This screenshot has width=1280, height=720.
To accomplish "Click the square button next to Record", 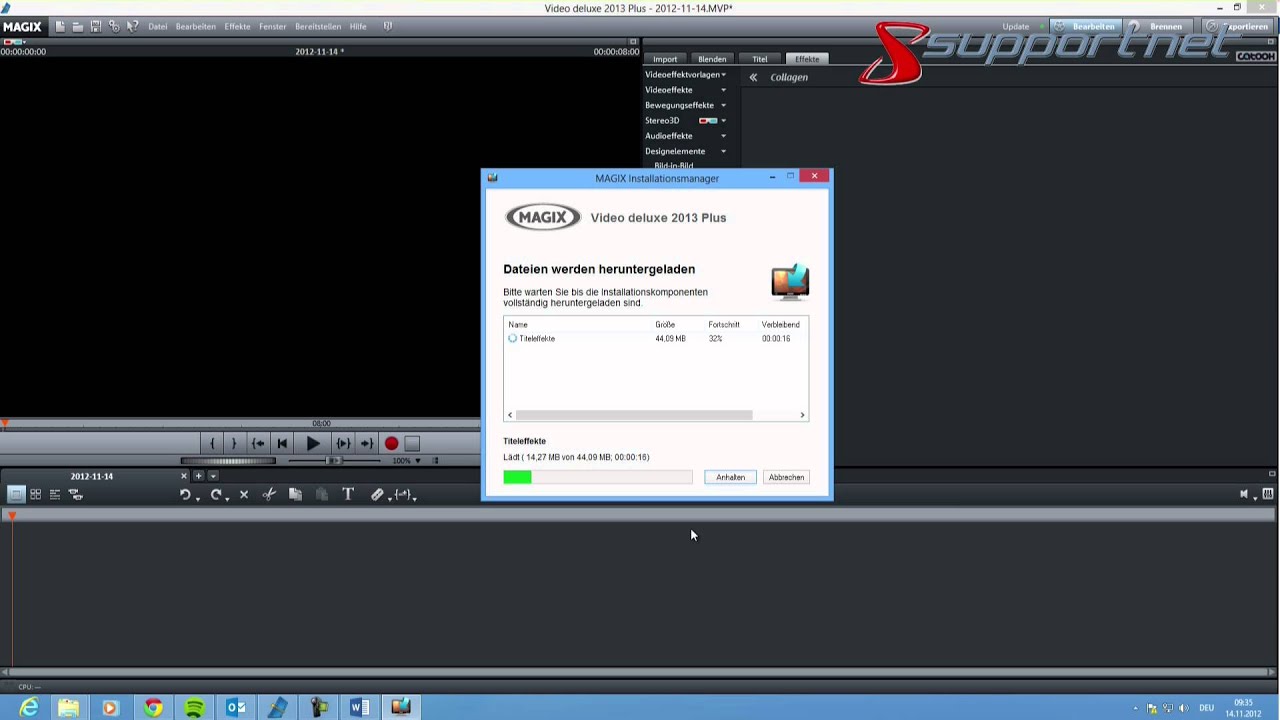I will coord(412,444).
